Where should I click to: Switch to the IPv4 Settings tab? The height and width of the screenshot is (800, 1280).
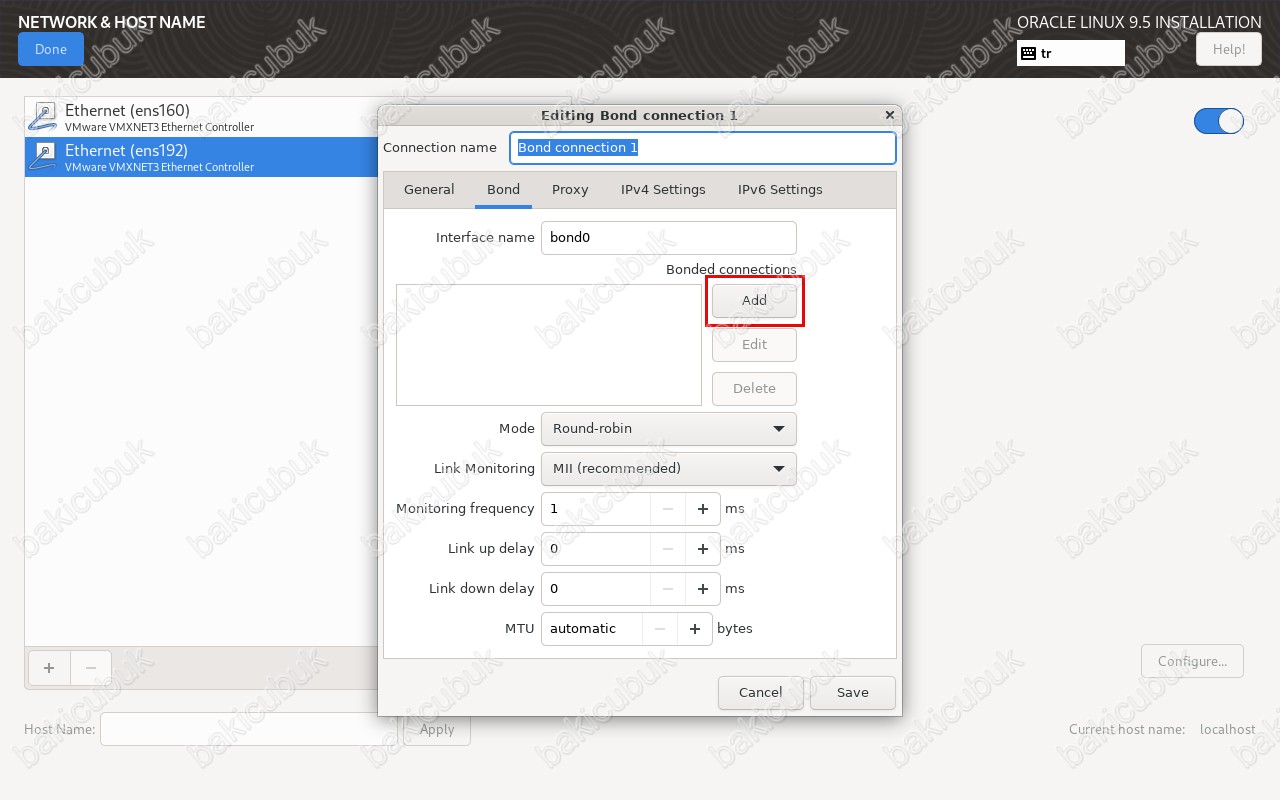point(663,190)
